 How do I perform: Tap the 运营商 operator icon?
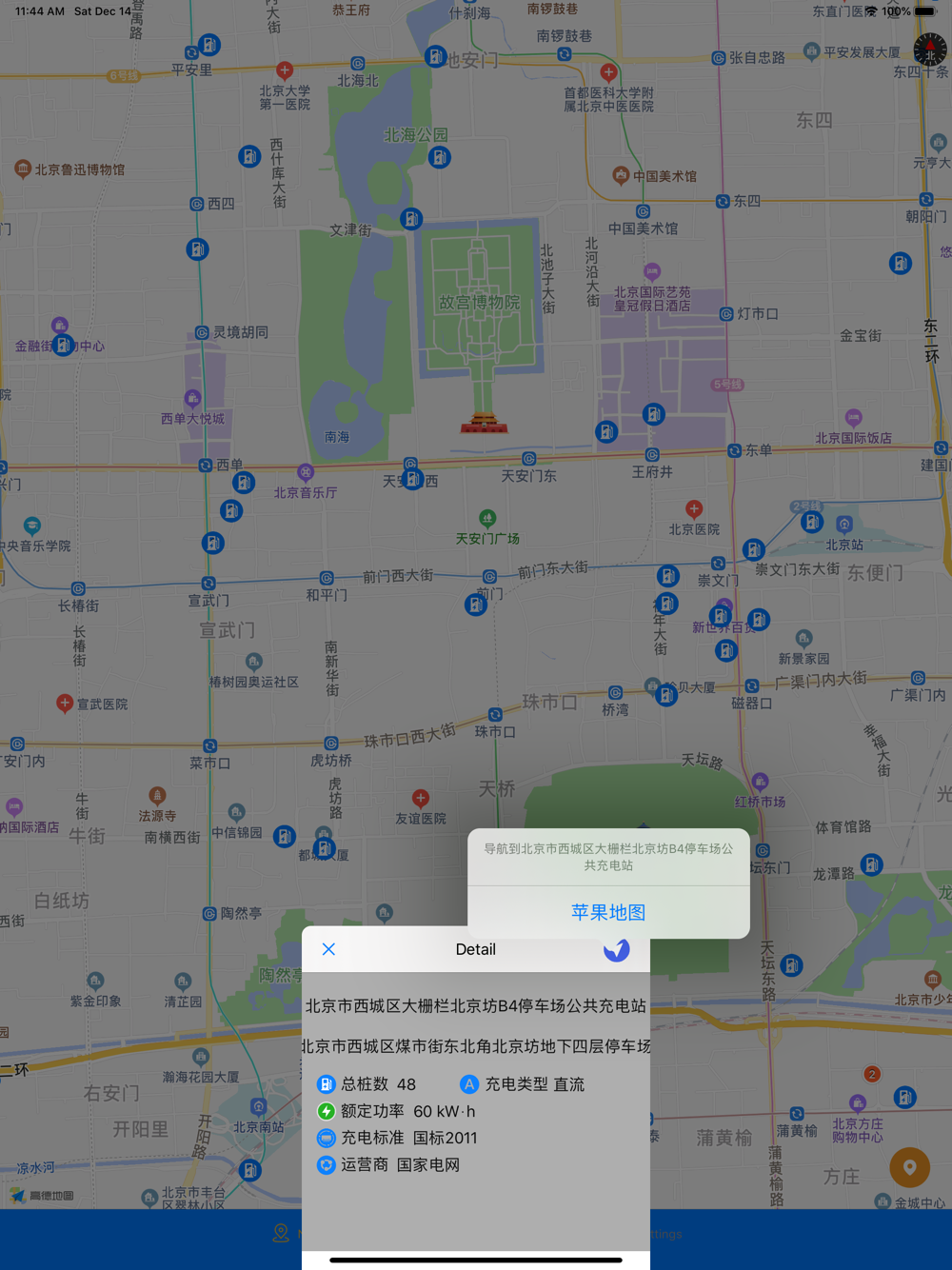click(326, 1164)
